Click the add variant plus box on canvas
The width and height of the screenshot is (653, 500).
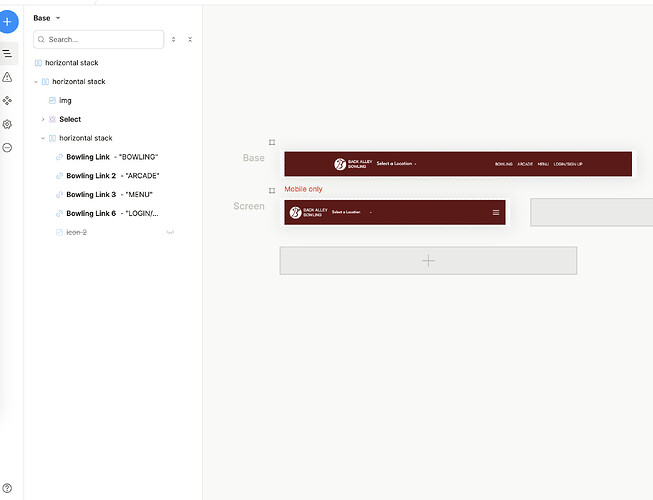click(x=428, y=260)
